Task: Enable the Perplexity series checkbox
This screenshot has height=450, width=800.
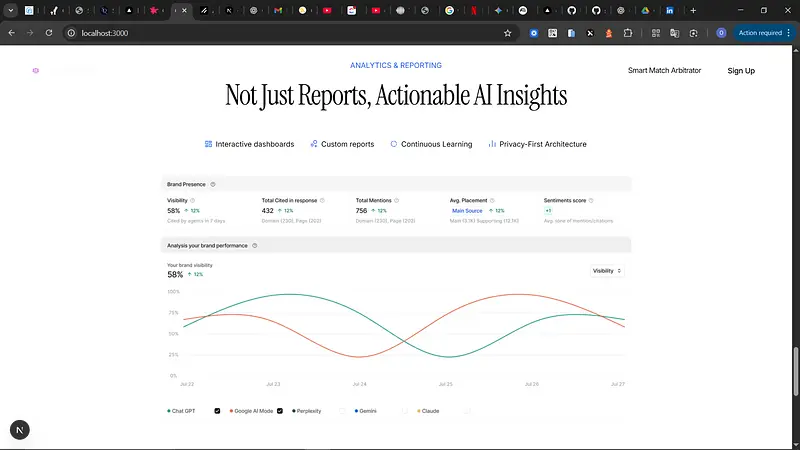Action: [x=343, y=411]
